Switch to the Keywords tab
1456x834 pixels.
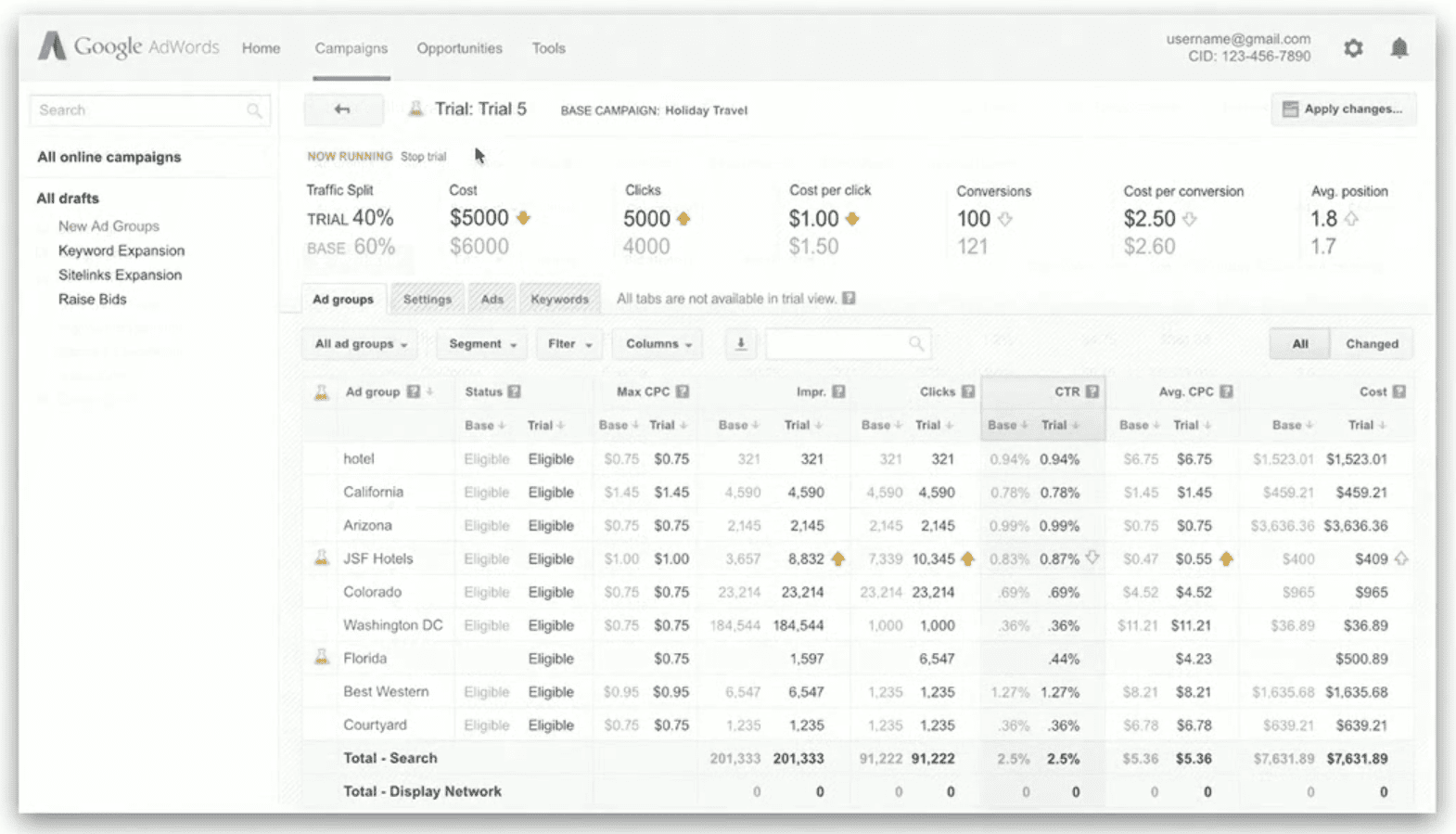coord(559,299)
